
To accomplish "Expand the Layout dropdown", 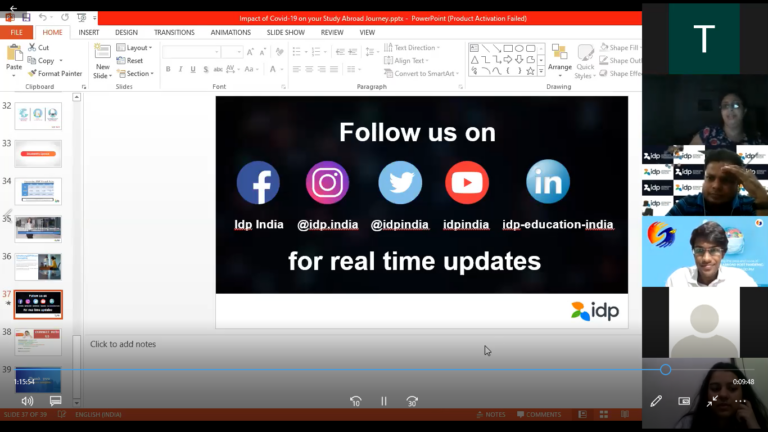I will click(x=136, y=47).
